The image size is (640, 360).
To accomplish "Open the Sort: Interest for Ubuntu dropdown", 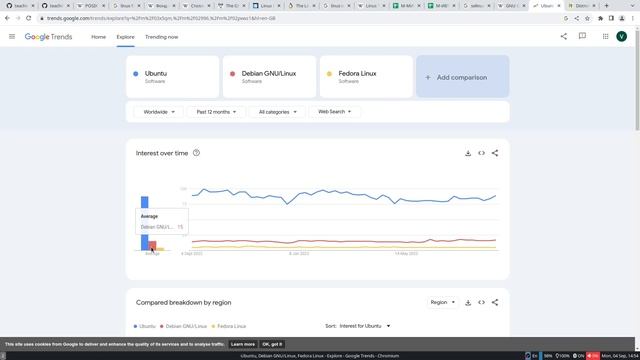I will coord(364,326).
